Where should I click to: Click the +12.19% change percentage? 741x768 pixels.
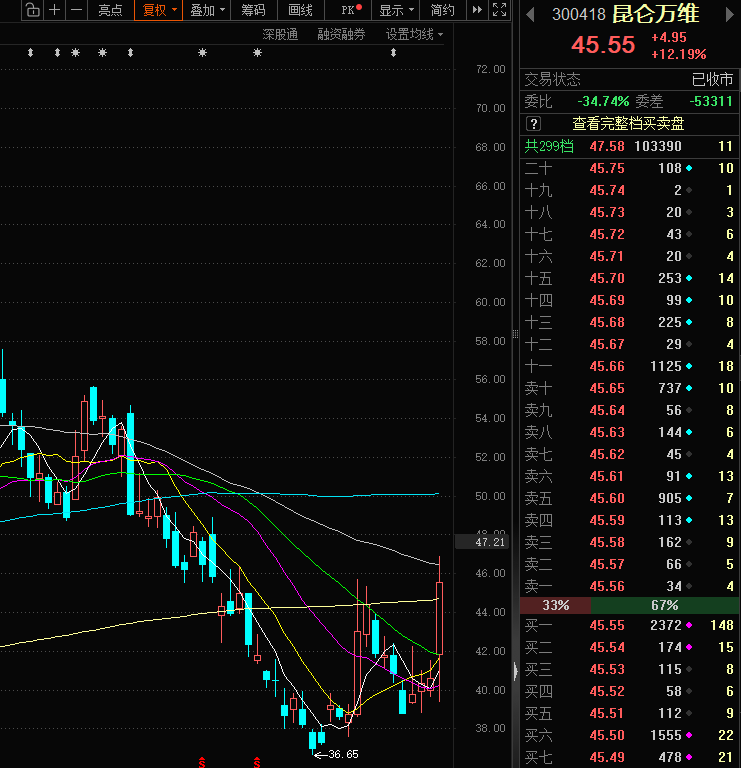(678, 54)
